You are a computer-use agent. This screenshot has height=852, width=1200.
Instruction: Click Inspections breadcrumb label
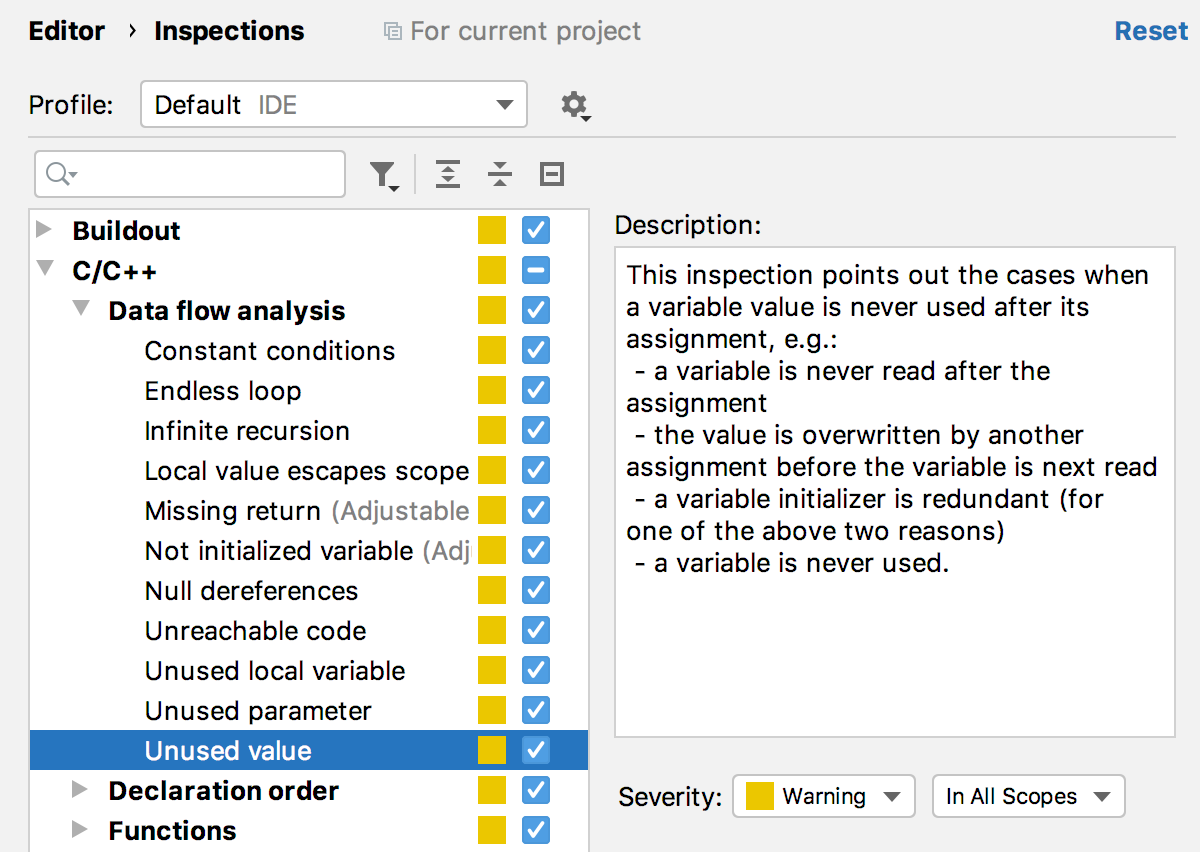pos(229,32)
